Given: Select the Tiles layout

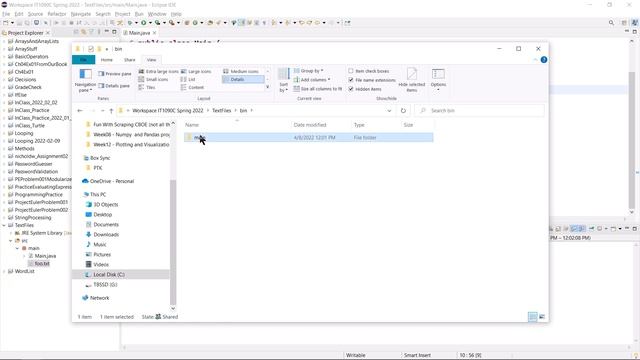Looking at the screenshot, I should point(147,87).
